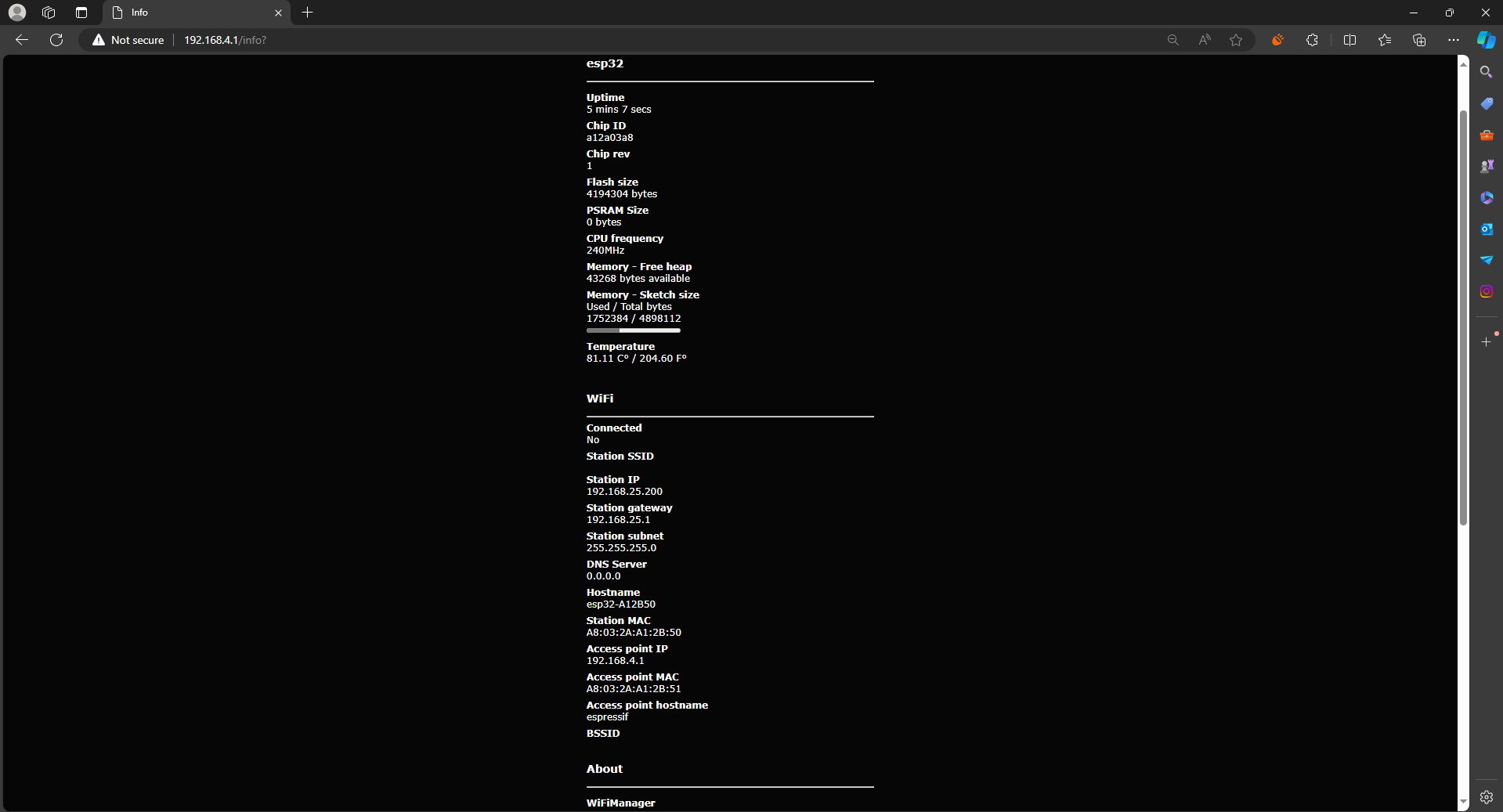Reload the info page
1503x812 pixels.
point(56,40)
